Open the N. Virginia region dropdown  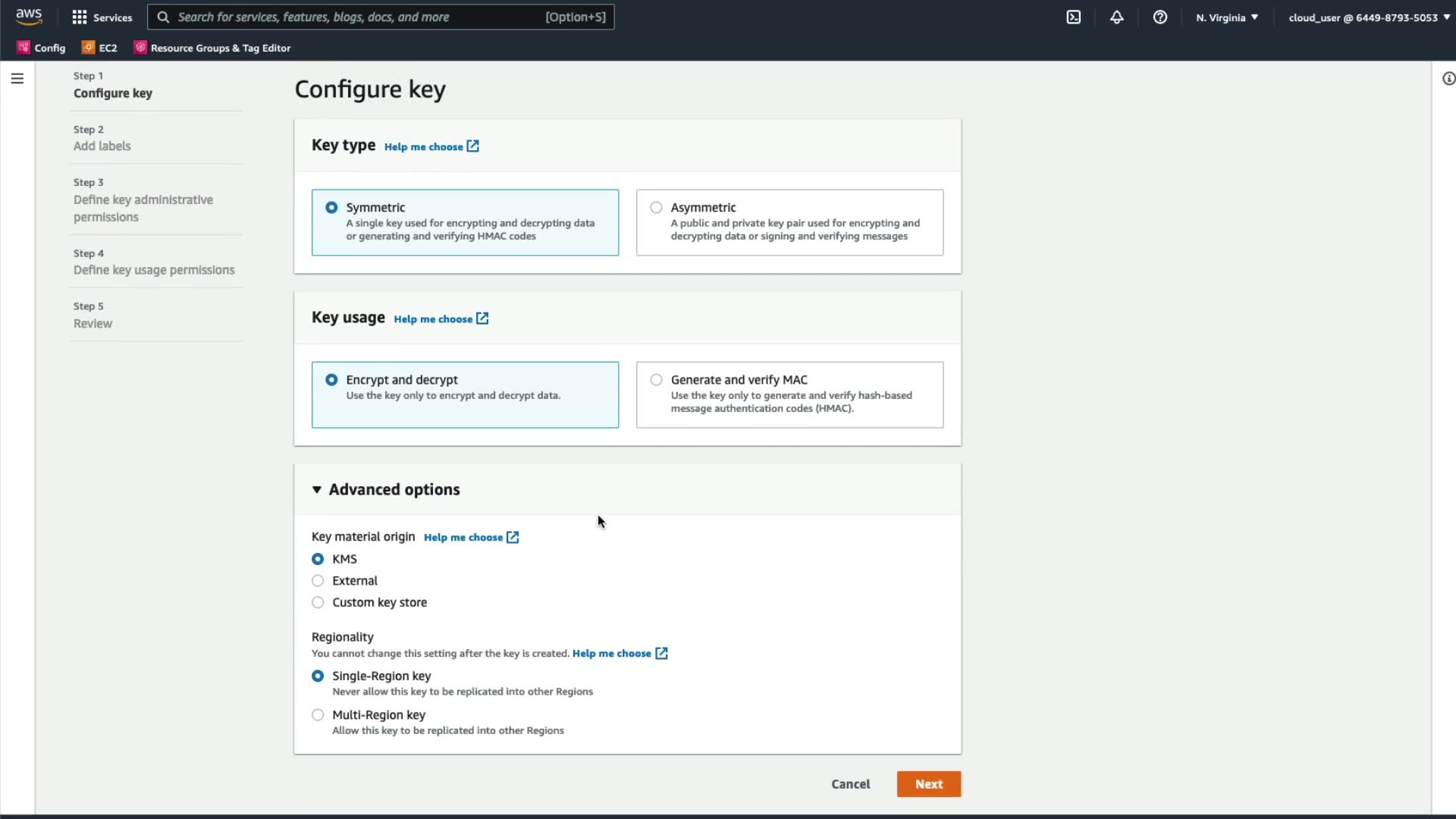[1226, 17]
